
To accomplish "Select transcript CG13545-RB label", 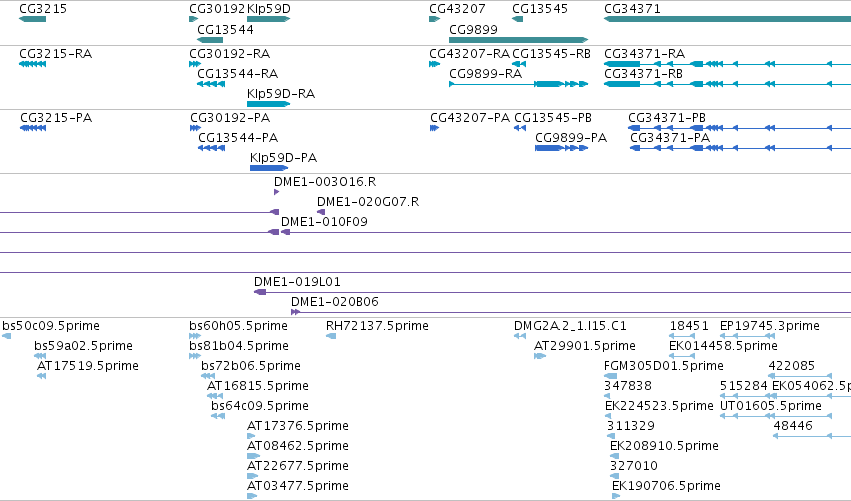I will [x=551, y=54].
